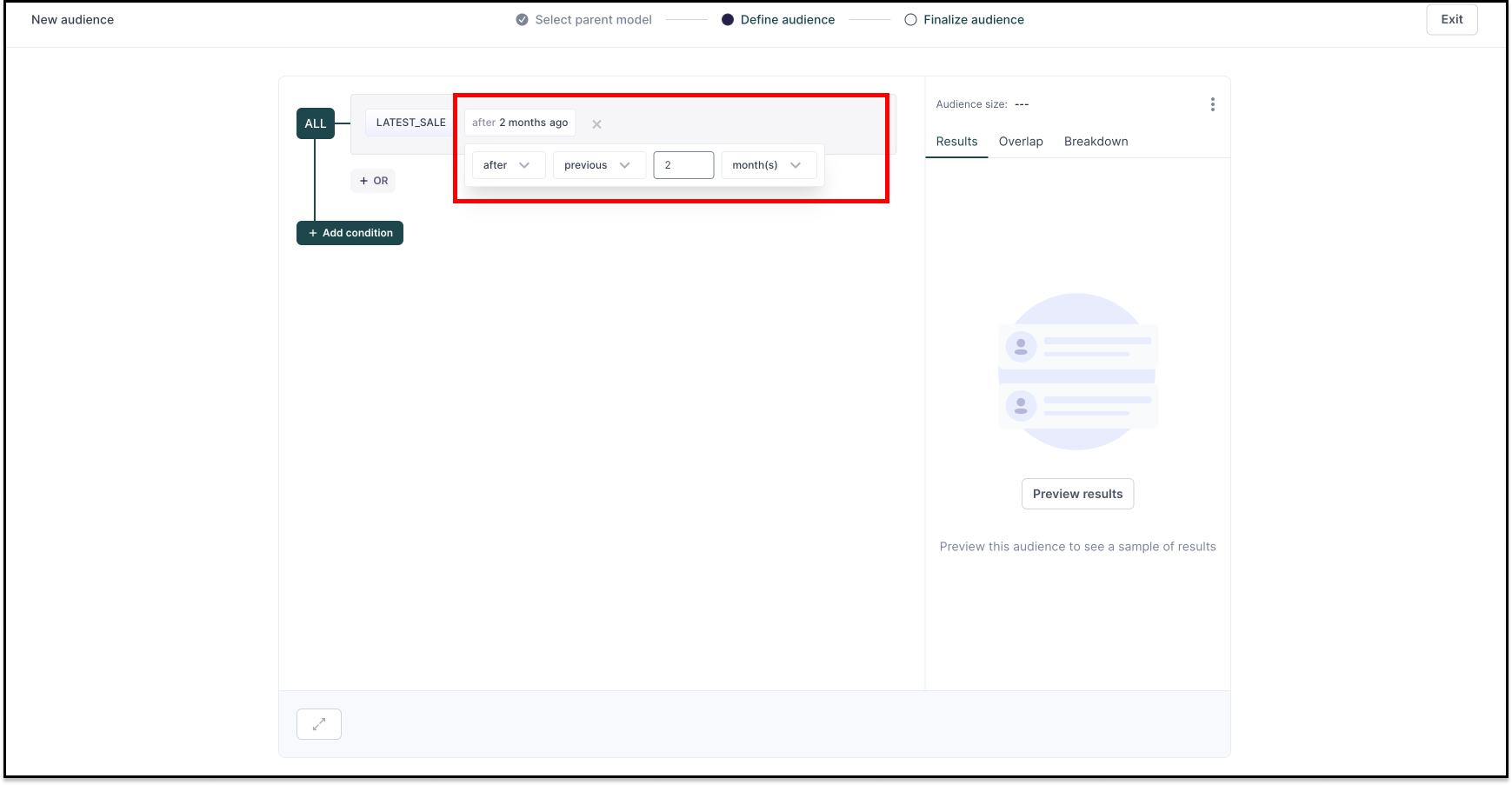1512x785 pixels.
Task: Focus the number input showing 2
Action: [x=683, y=165]
